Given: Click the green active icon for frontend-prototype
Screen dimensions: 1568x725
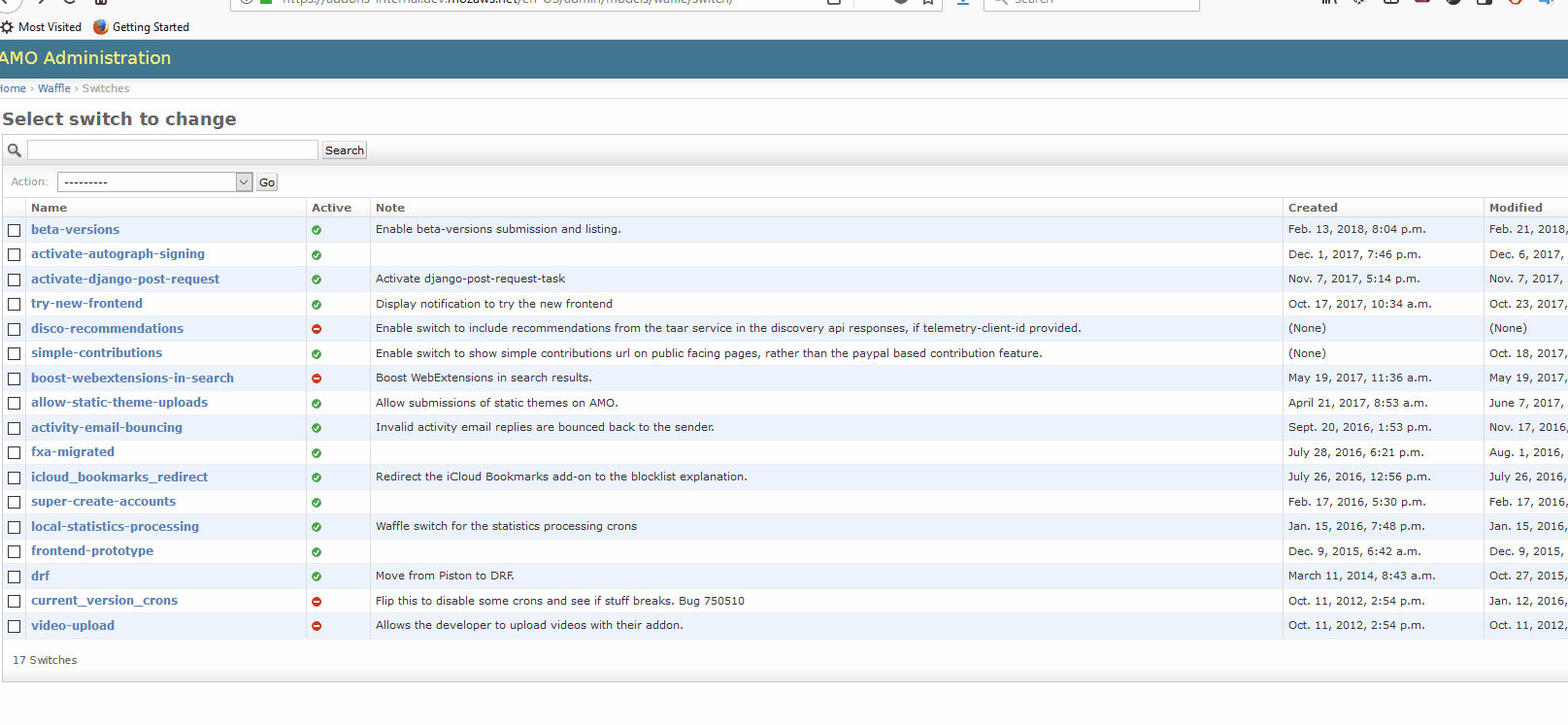Looking at the screenshot, I should (317, 552).
